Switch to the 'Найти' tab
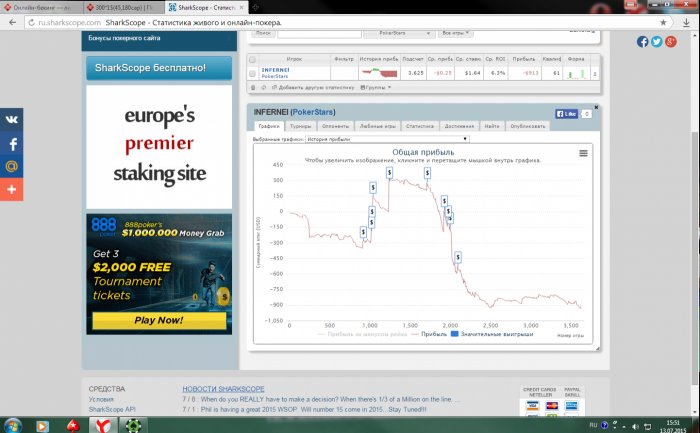Viewport: 700px width, 433px height. [x=492, y=126]
